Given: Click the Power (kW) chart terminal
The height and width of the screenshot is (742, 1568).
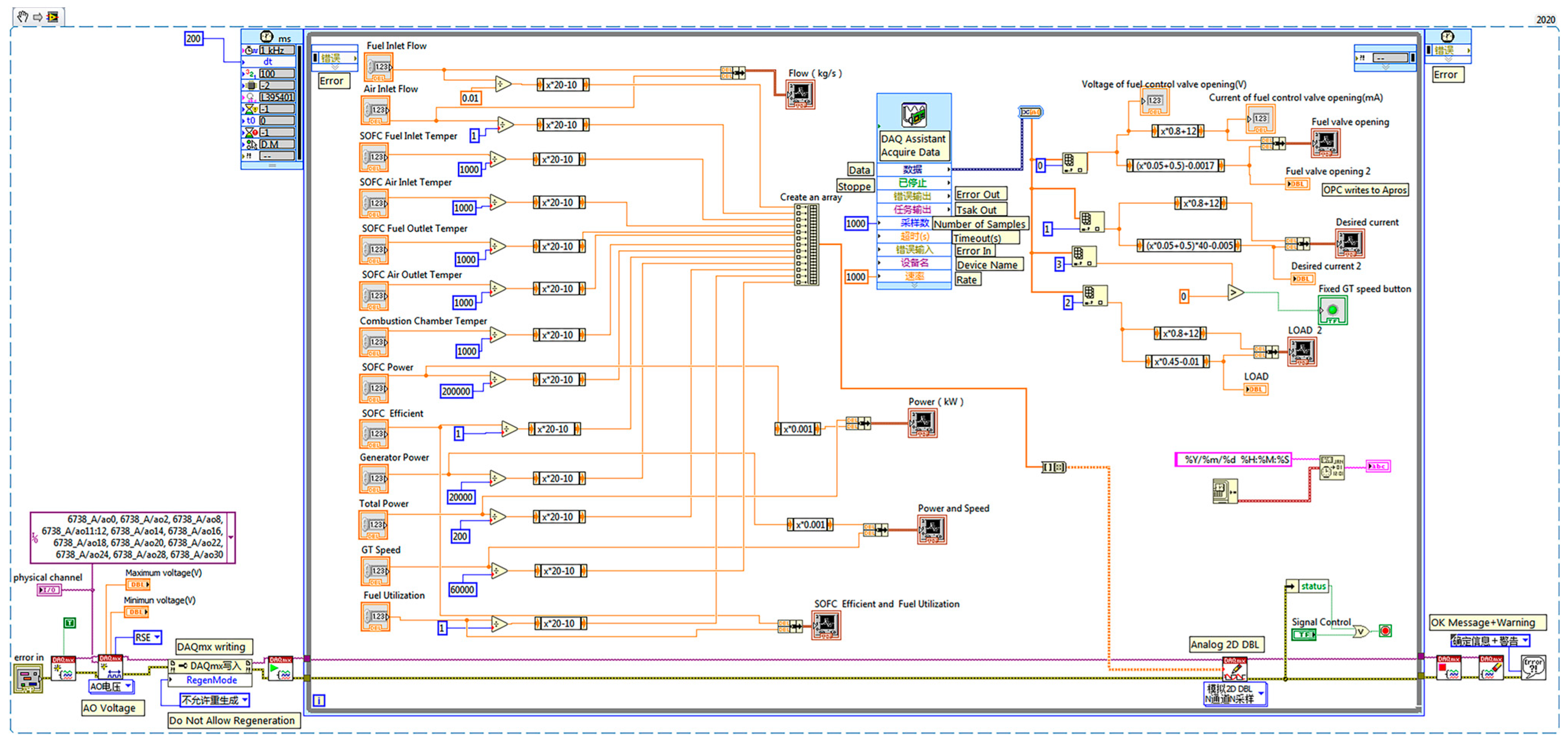Looking at the screenshot, I should point(922,423).
